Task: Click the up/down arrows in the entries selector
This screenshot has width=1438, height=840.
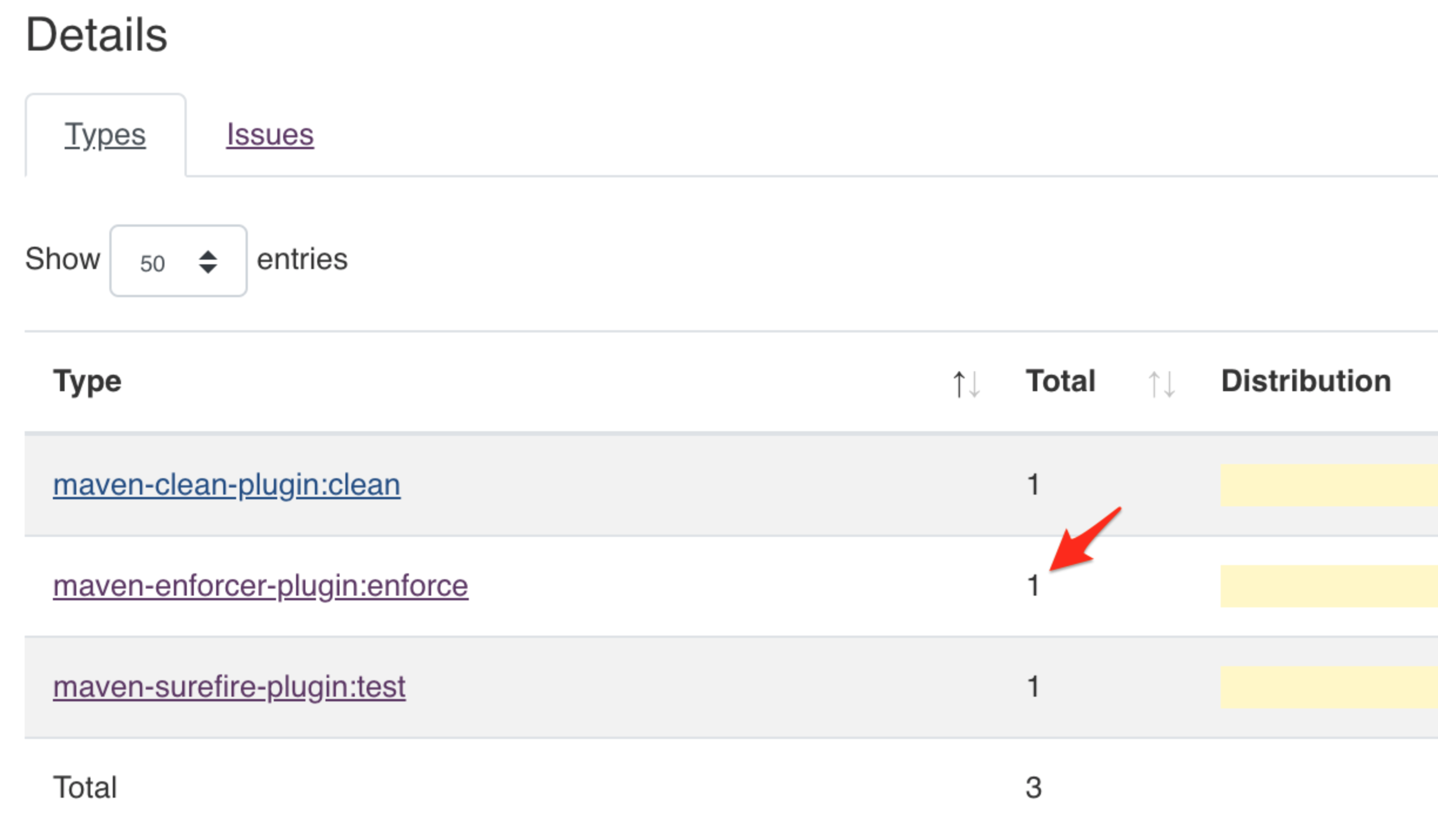Action: 208,262
